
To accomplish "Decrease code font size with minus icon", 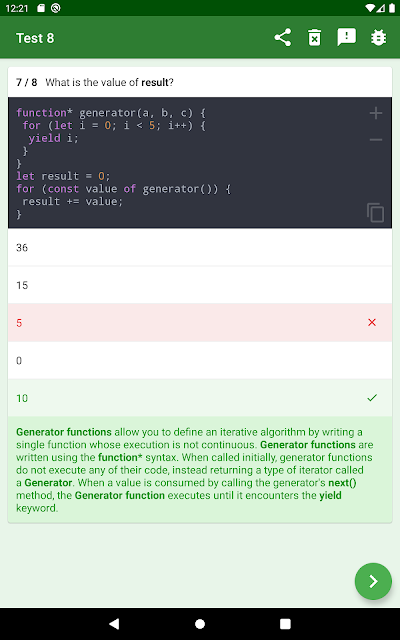I will coord(376,140).
